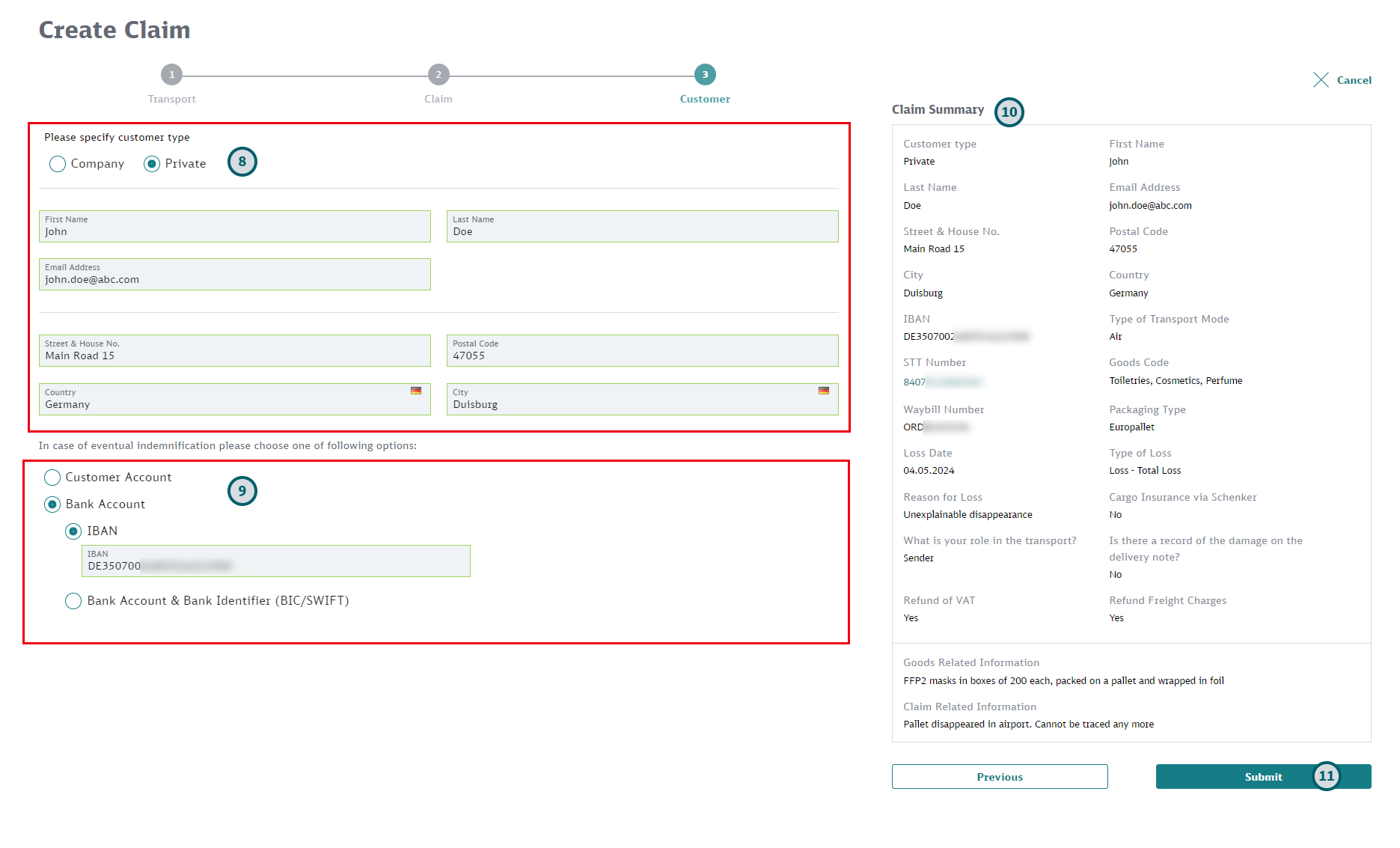
Task: Click the X icon next to Cancel
Action: (x=1321, y=80)
